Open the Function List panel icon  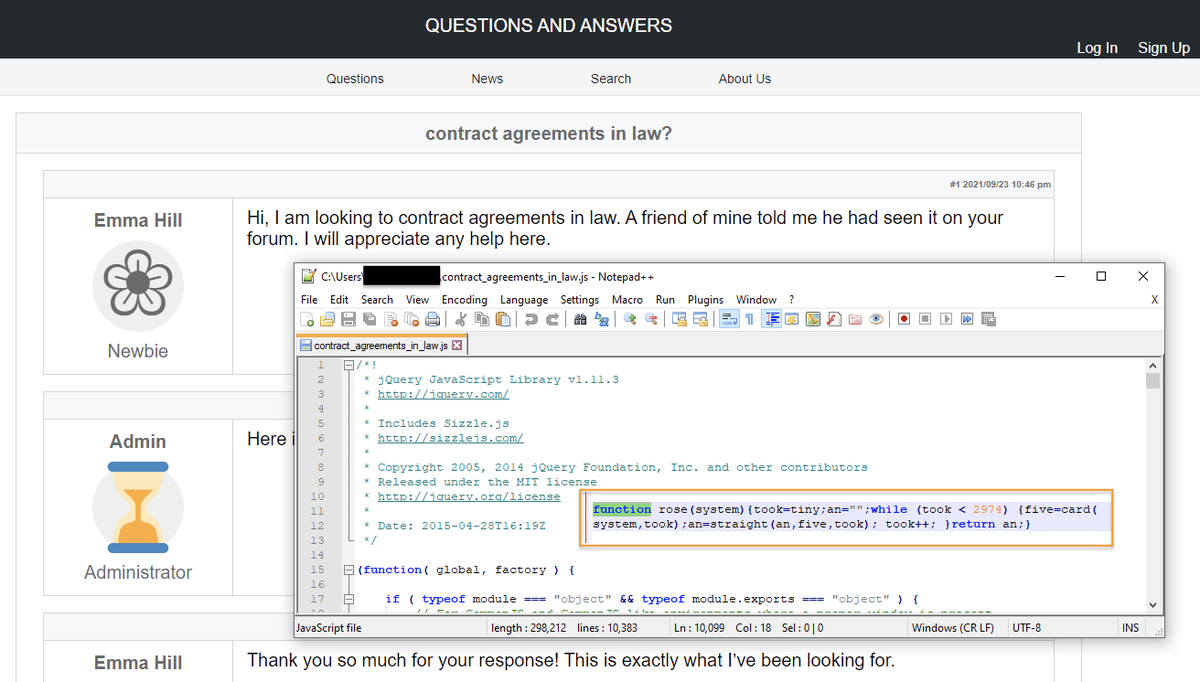pos(833,319)
